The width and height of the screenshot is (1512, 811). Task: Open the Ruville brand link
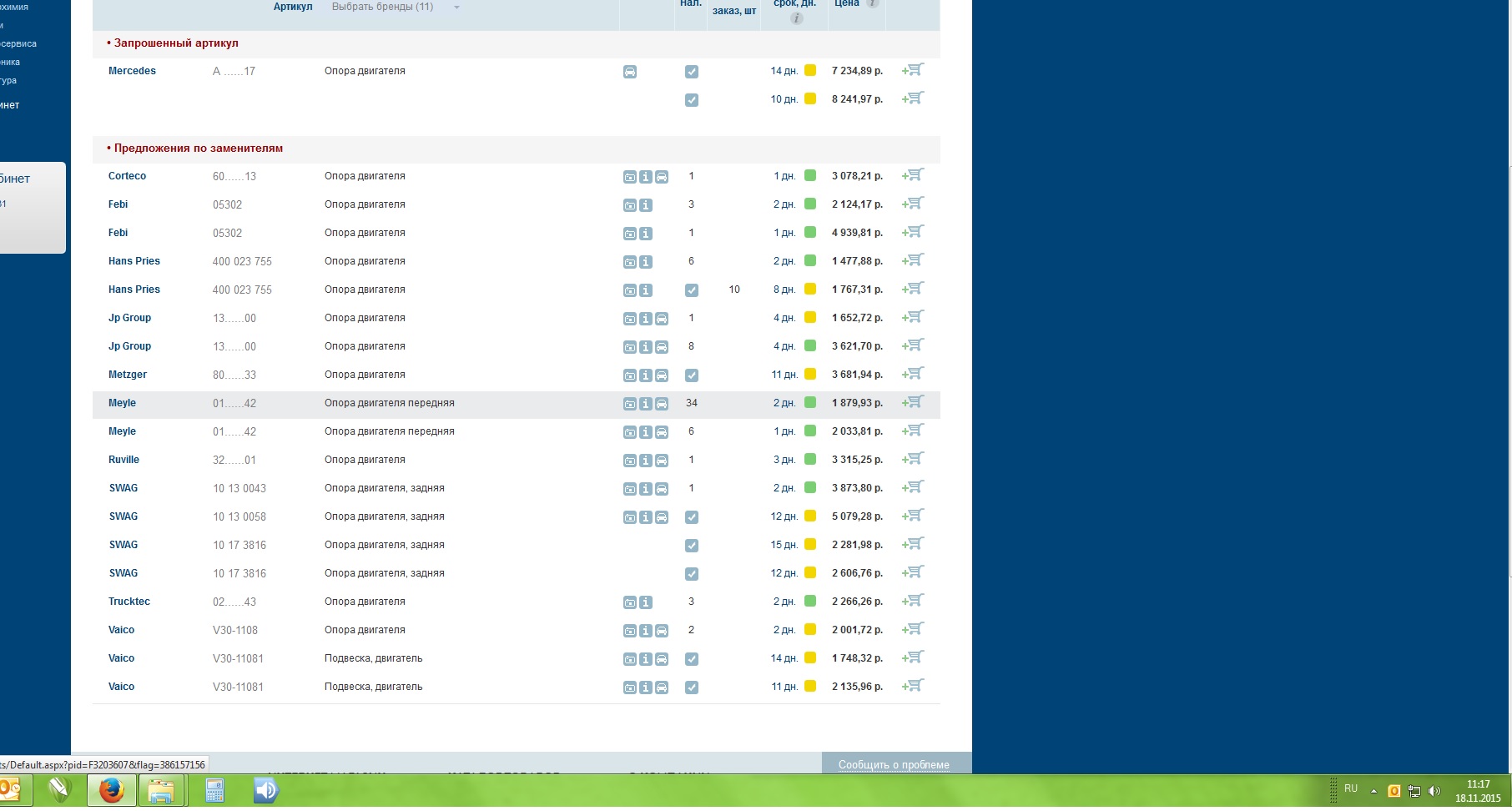click(123, 460)
